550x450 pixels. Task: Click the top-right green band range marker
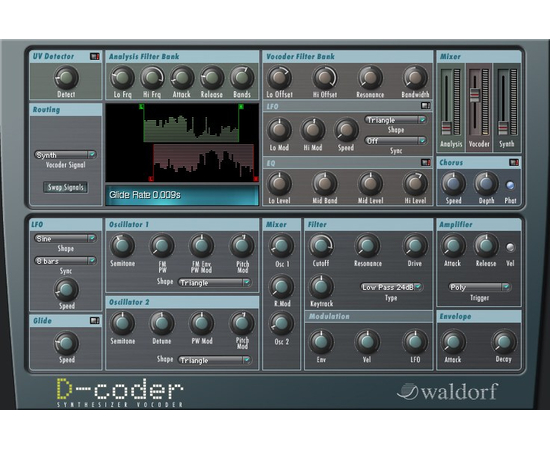(241, 106)
